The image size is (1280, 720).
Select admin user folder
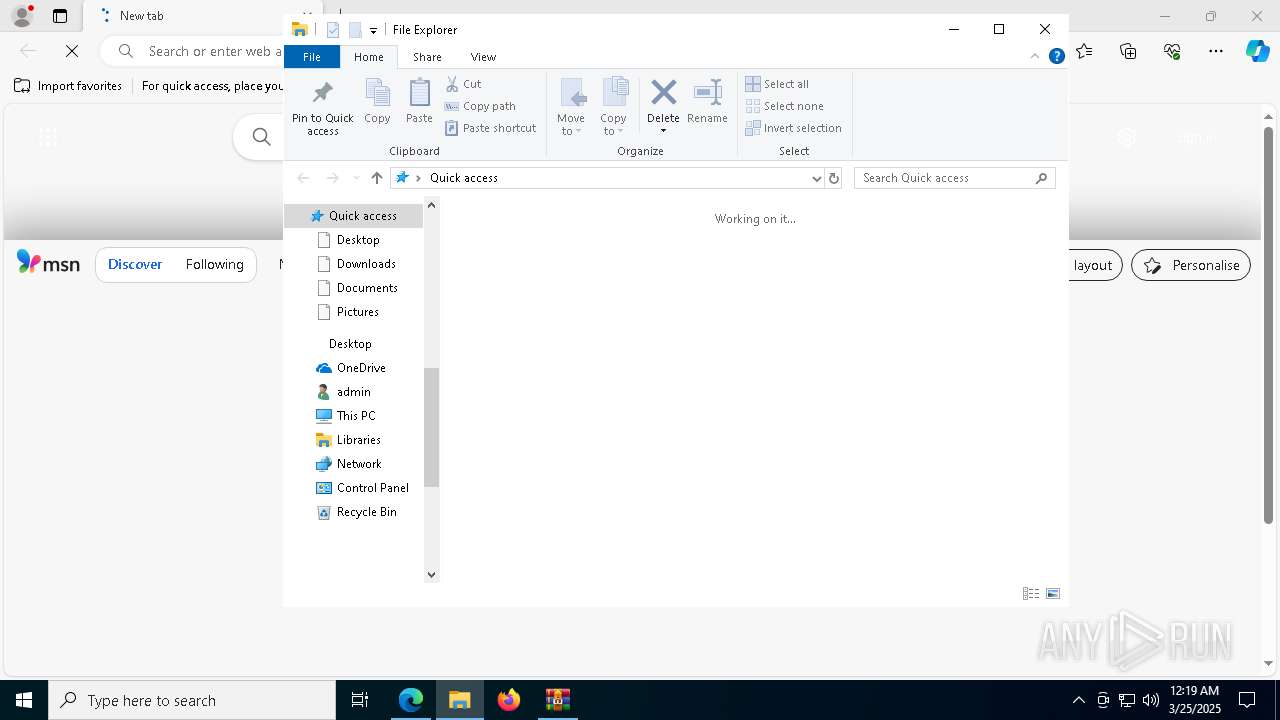point(354,392)
